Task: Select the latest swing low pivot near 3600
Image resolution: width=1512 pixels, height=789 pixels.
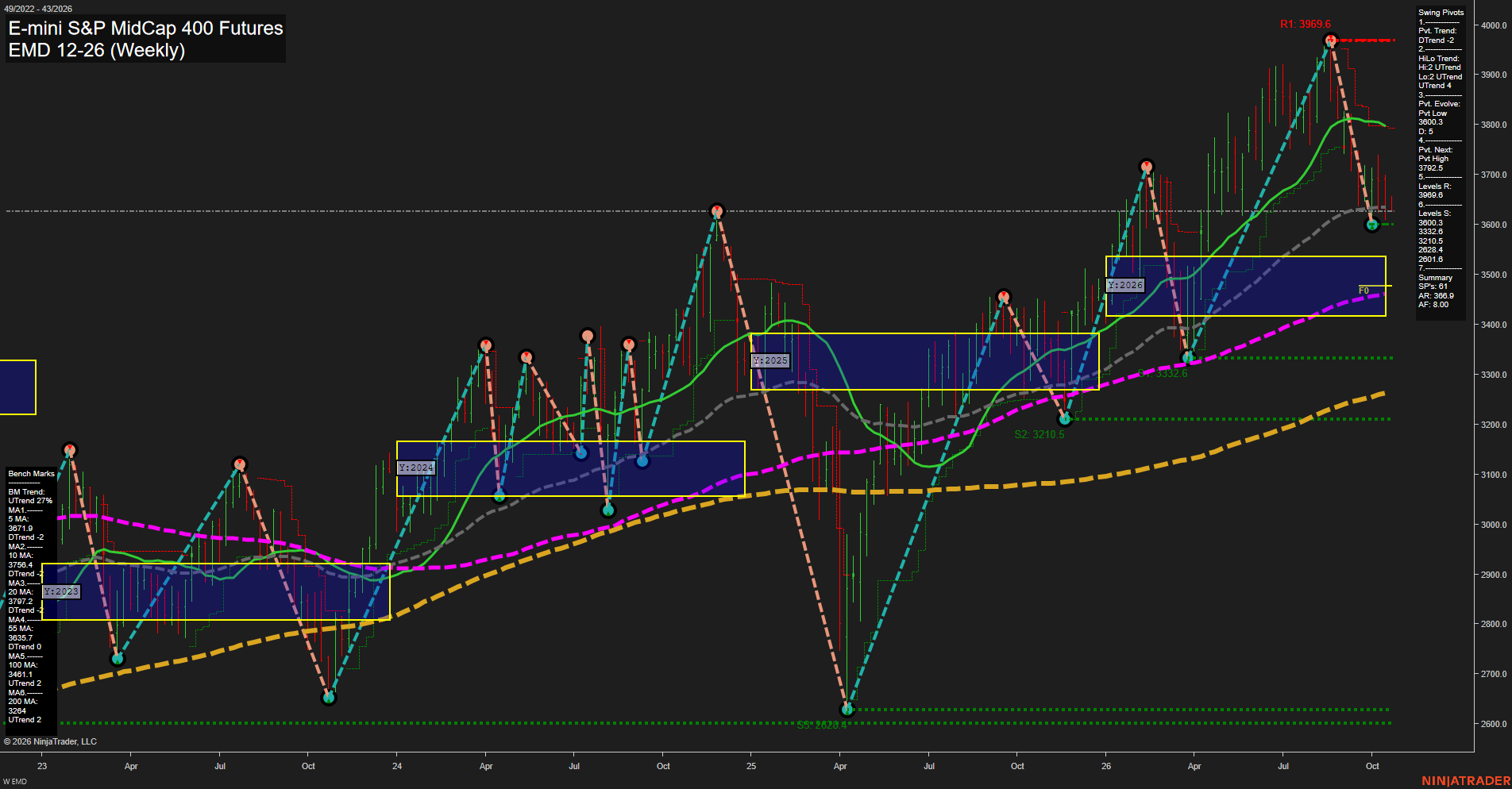Action: (x=1372, y=225)
